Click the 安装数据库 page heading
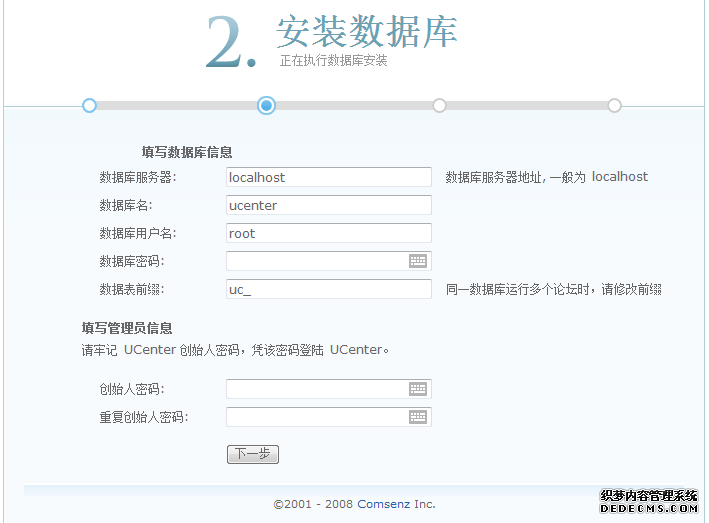The image size is (709, 523). click(366, 32)
